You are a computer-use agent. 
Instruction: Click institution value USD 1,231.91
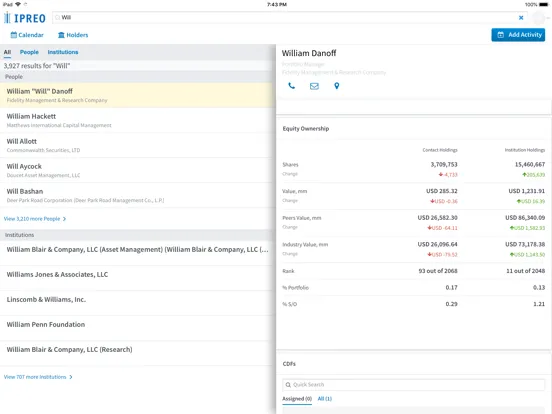[527, 191]
